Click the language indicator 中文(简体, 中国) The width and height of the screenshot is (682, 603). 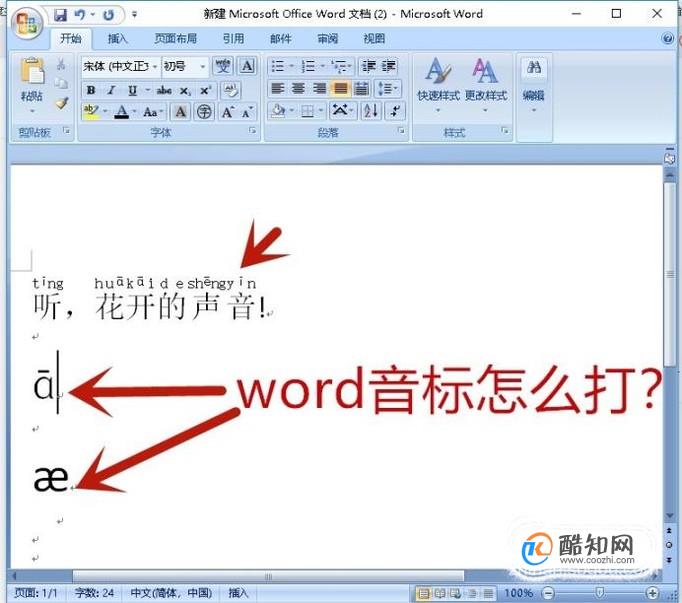(171, 593)
